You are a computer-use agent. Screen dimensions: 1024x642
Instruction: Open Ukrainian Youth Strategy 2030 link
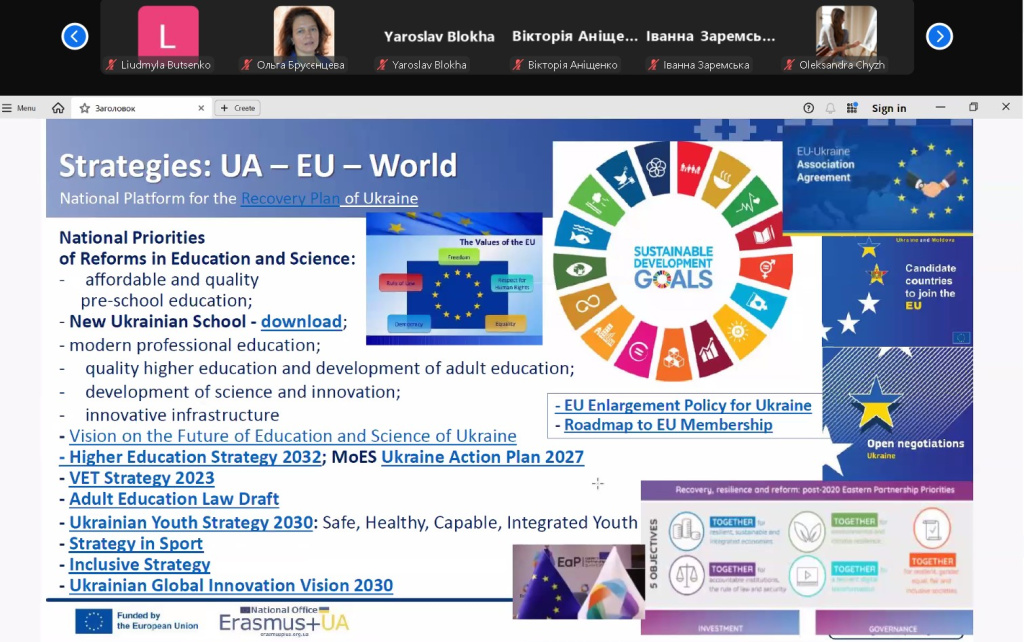click(x=191, y=522)
